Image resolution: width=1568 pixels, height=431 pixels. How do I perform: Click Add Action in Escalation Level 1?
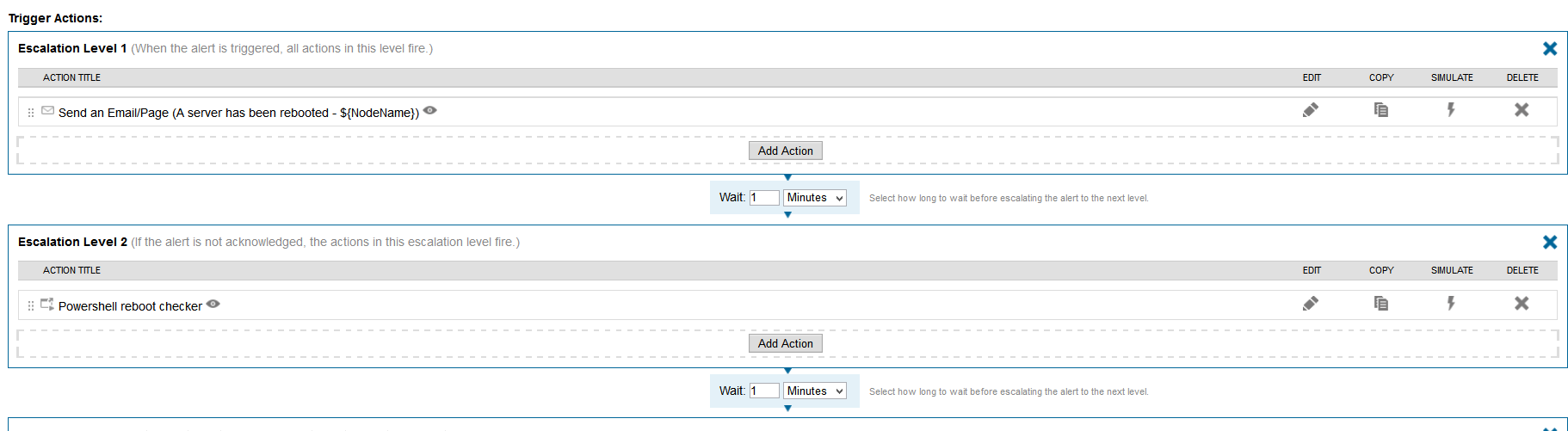(x=785, y=151)
